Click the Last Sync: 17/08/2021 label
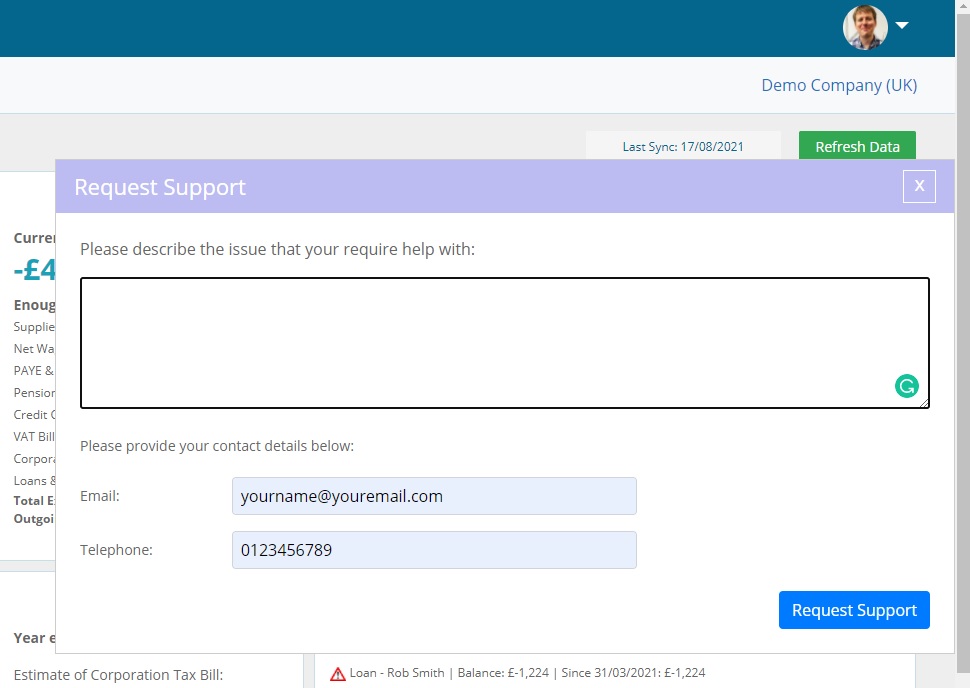Image resolution: width=970 pixels, height=688 pixels. click(684, 146)
